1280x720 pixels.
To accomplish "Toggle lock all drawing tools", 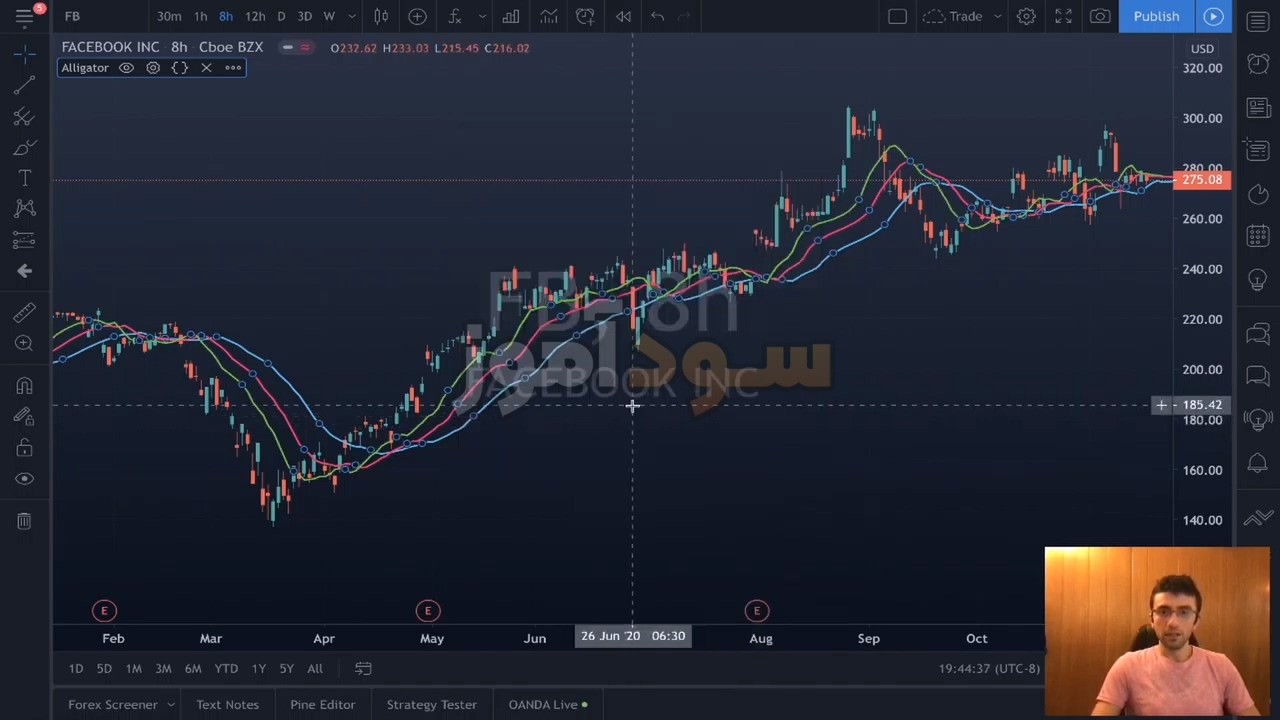I will pos(25,448).
